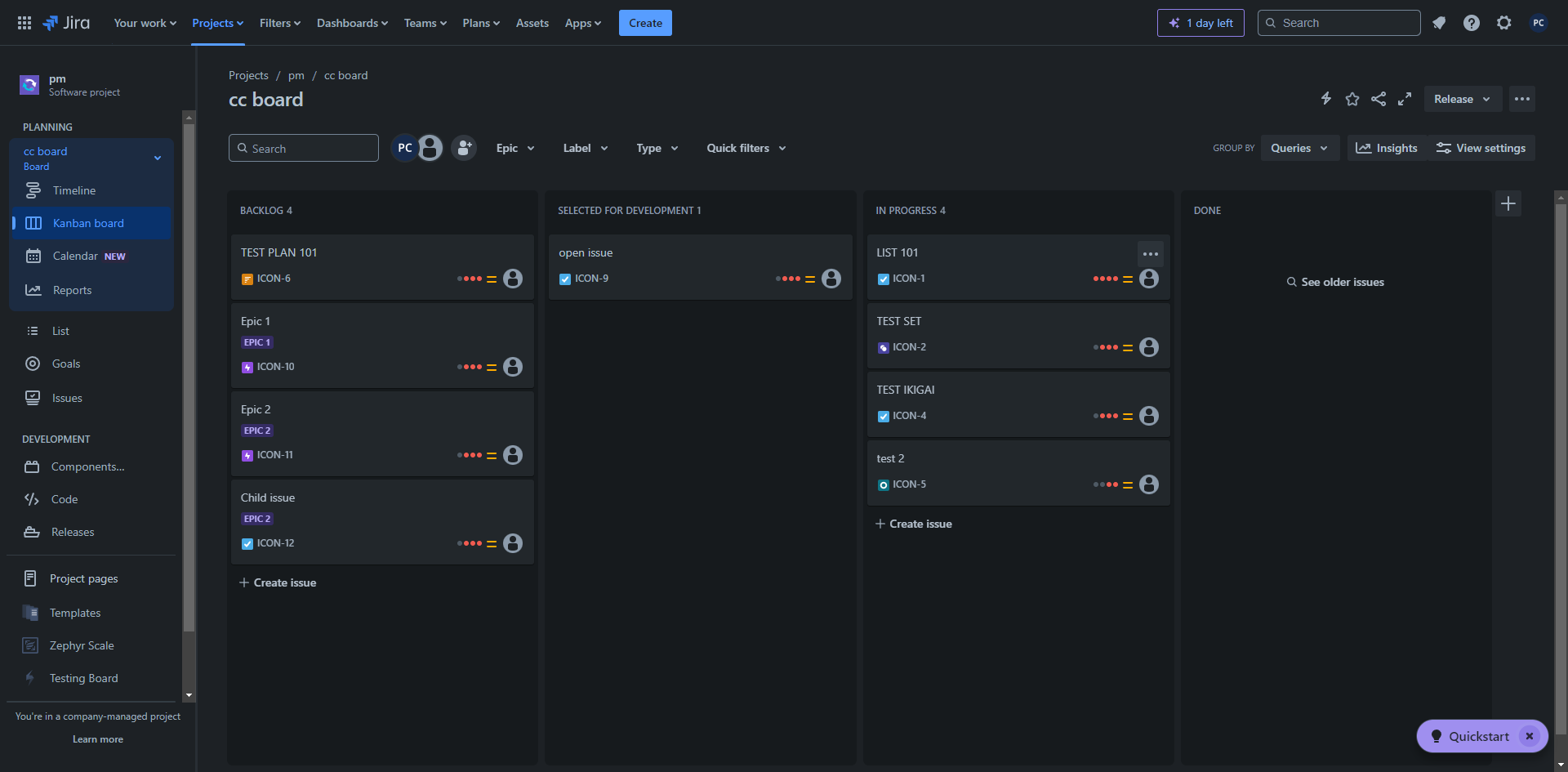This screenshot has height=772, width=1568.
Task: Open the settings gear icon
Action: [x=1504, y=23]
